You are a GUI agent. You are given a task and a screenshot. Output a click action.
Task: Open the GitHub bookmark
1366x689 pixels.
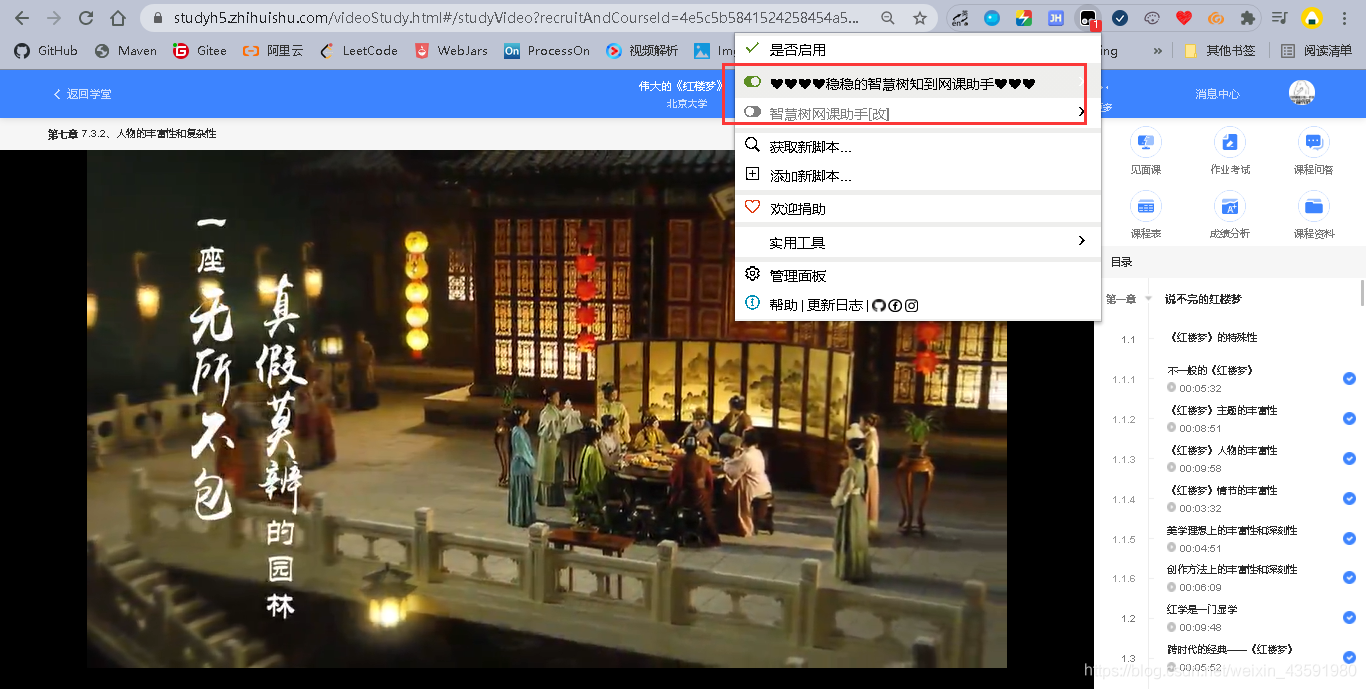tap(46, 50)
